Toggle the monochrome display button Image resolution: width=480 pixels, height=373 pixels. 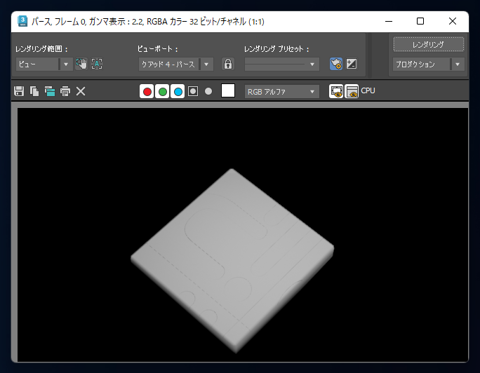click(x=208, y=91)
